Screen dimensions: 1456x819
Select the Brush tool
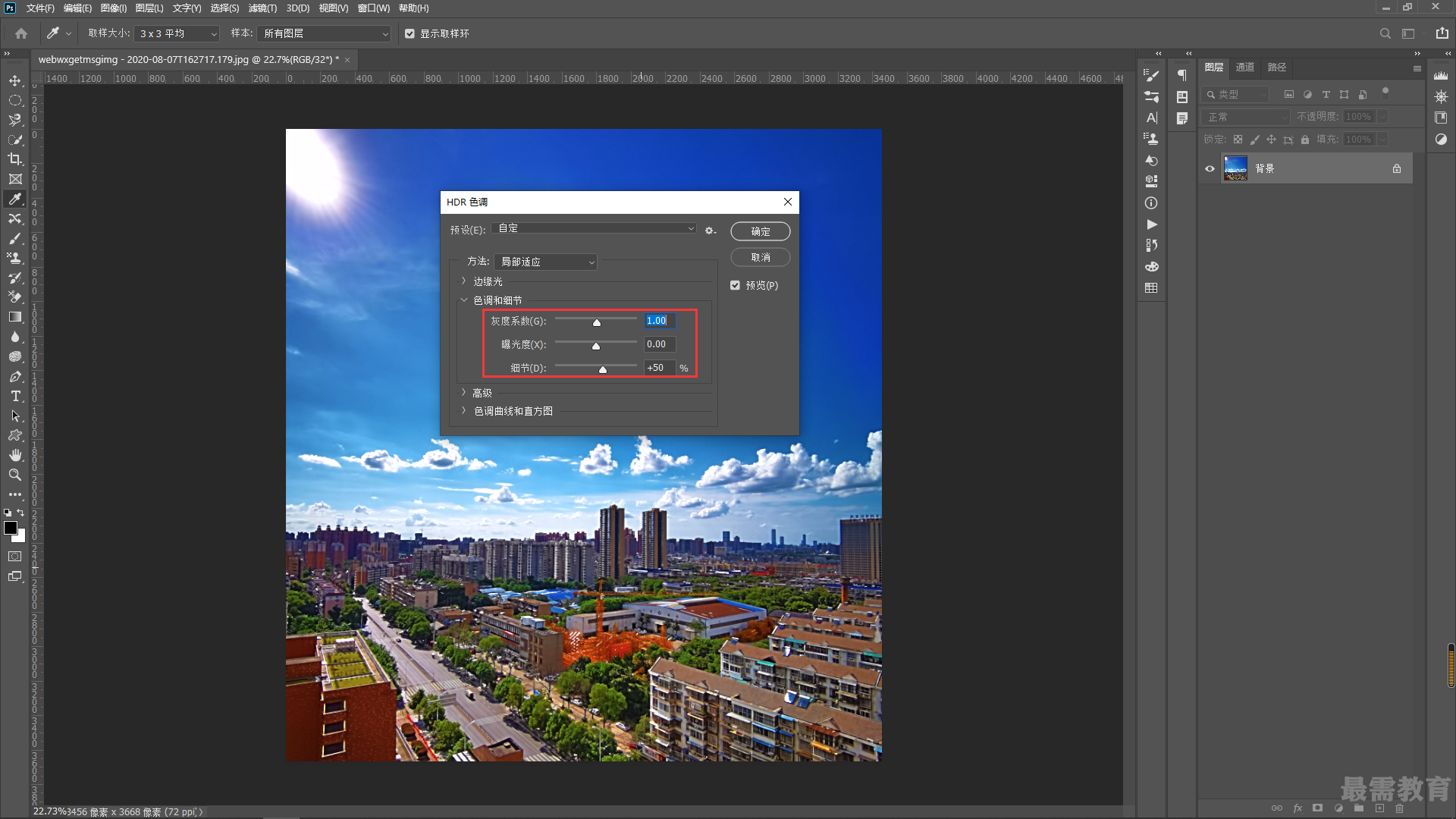[14, 238]
